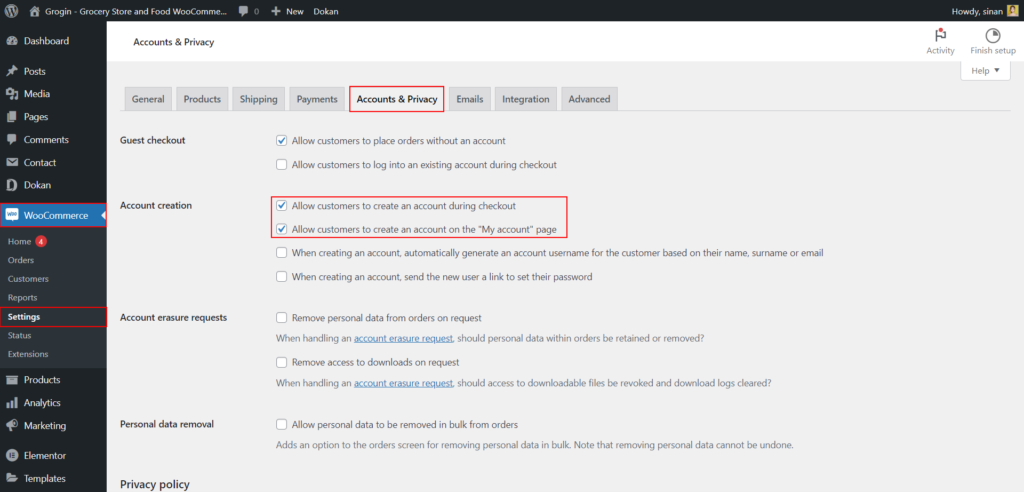1024x492 pixels.
Task: Open Customers in WooCommerce submenu
Action: click(28, 279)
